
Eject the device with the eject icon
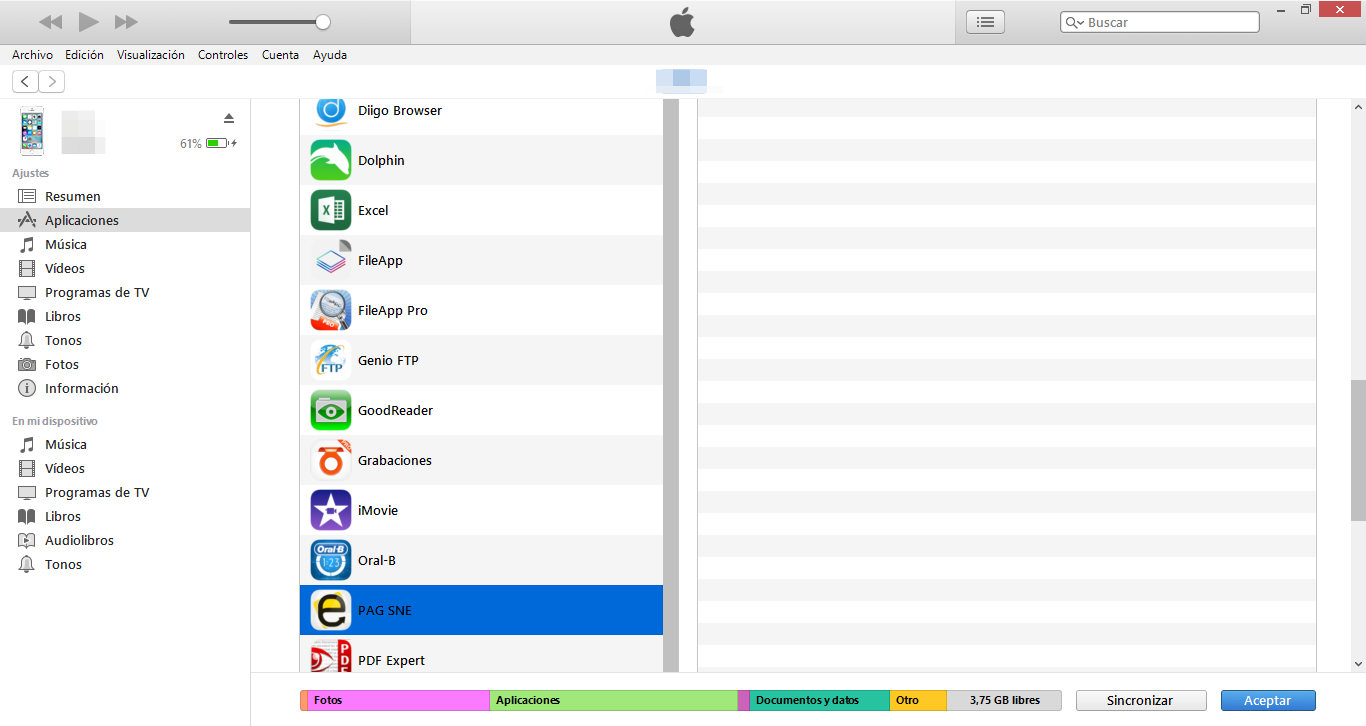click(229, 118)
